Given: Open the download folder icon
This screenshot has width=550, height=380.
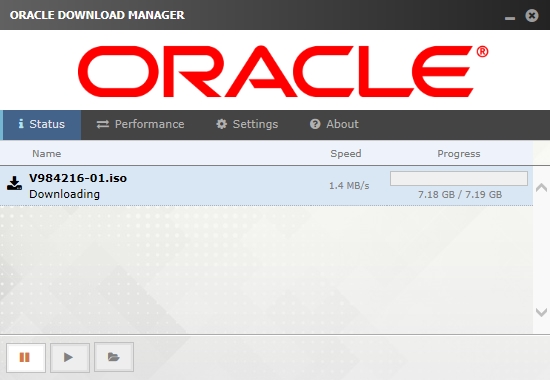Looking at the screenshot, I should click(x=114, y=357).
